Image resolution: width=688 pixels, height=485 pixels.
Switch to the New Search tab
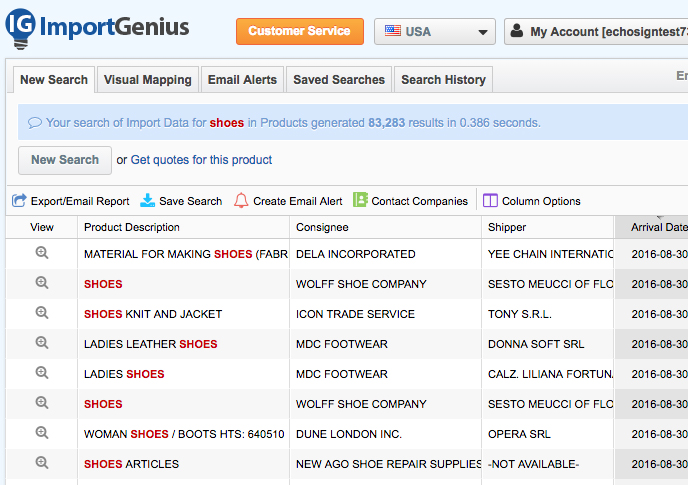tap(54, 79)
